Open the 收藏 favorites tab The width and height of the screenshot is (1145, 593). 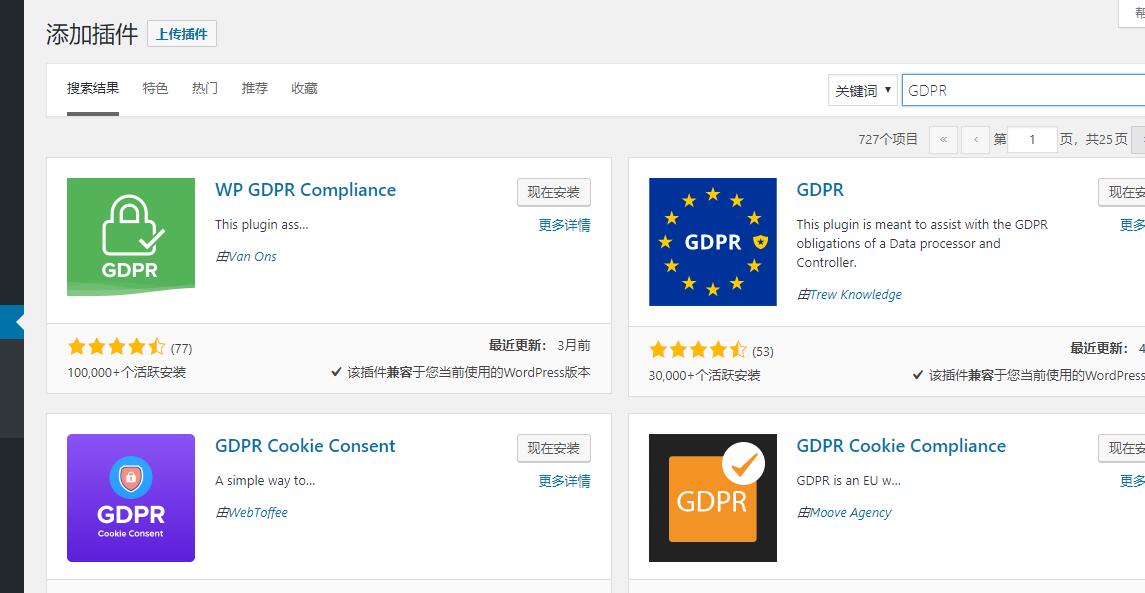coord(305,88)
